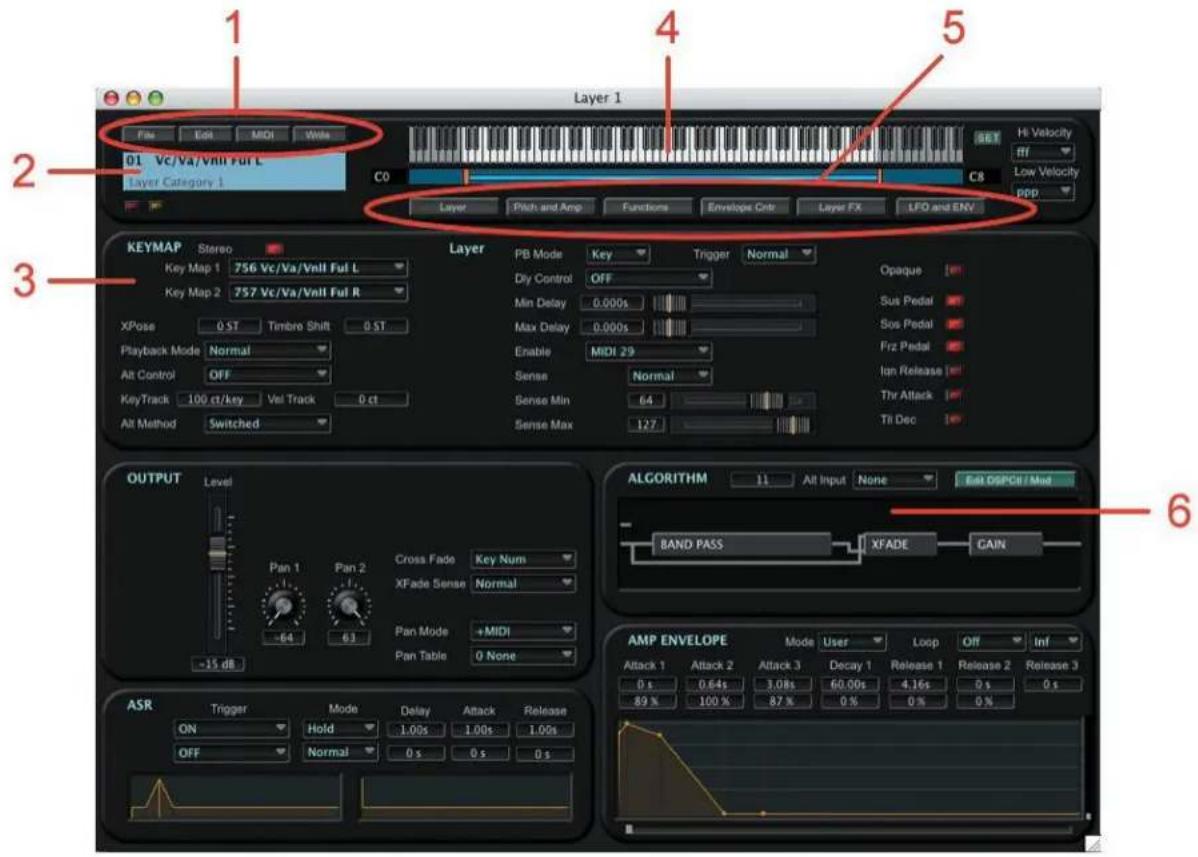Open ASR Trigger ON dropdown
The image size is (1198, 857).
(x=231, y=729)
